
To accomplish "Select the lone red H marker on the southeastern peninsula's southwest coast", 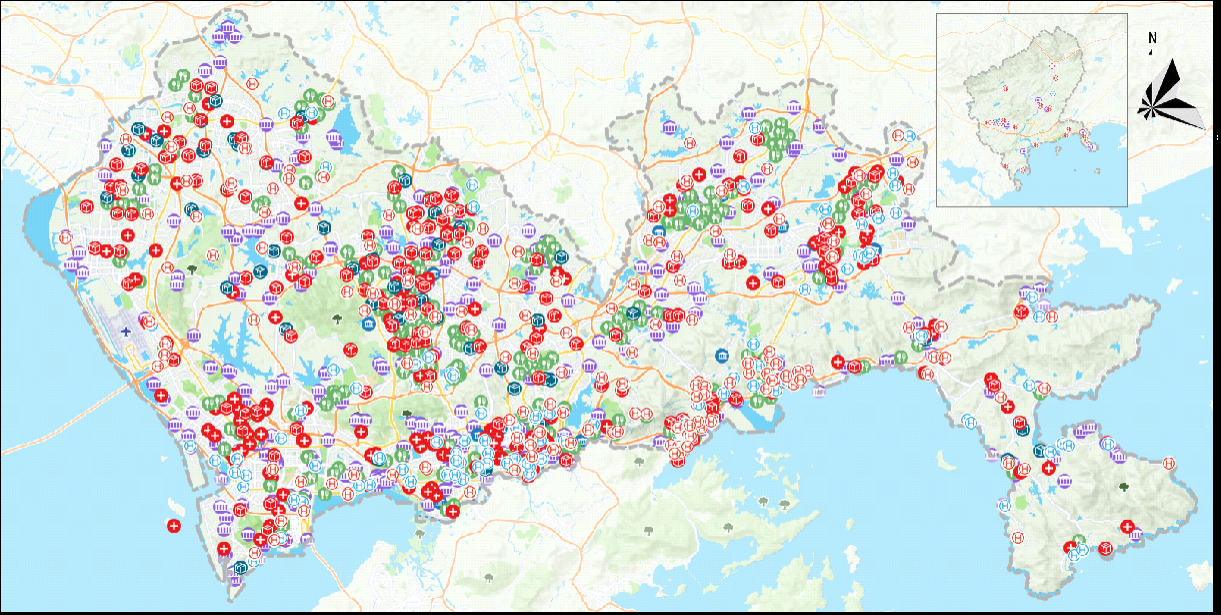I will coord(1018,537).
